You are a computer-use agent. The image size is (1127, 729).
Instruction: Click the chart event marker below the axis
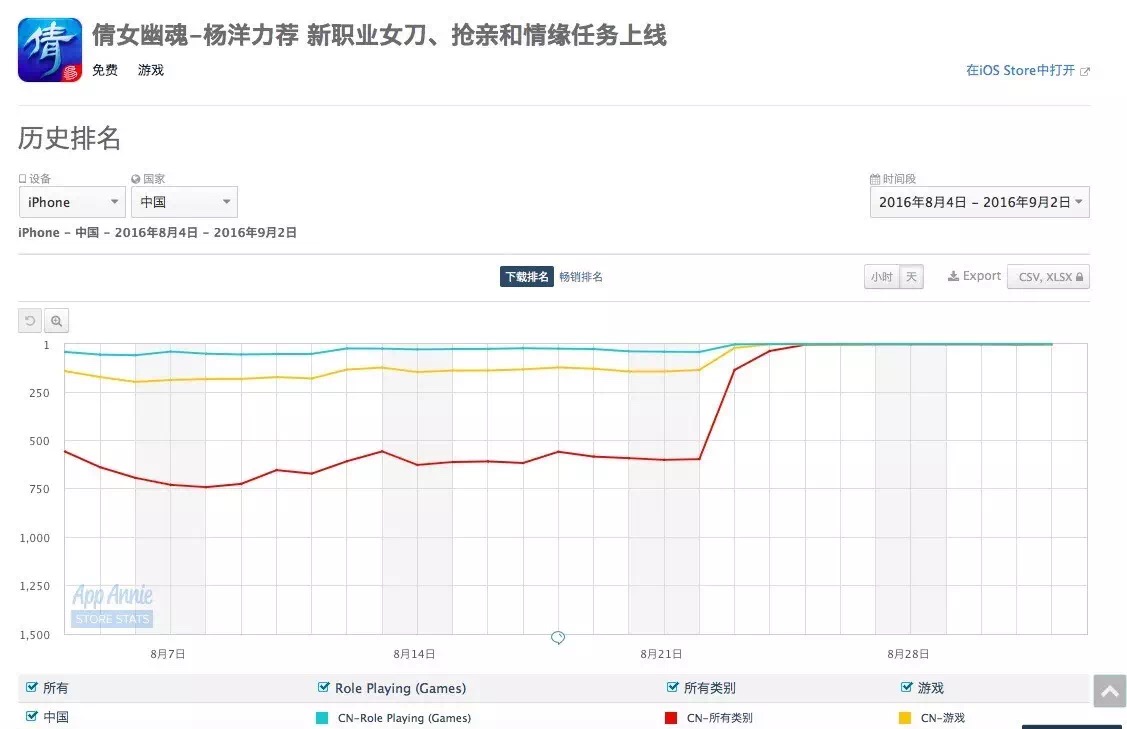tap(558, 638)
